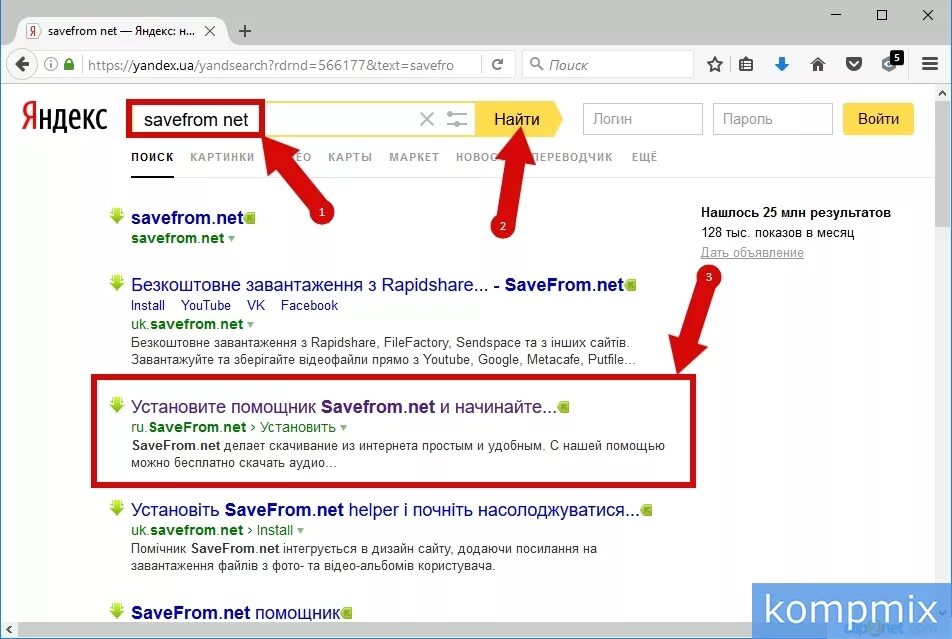Click the horizontal scrollbar left arrow

point(8,629)
